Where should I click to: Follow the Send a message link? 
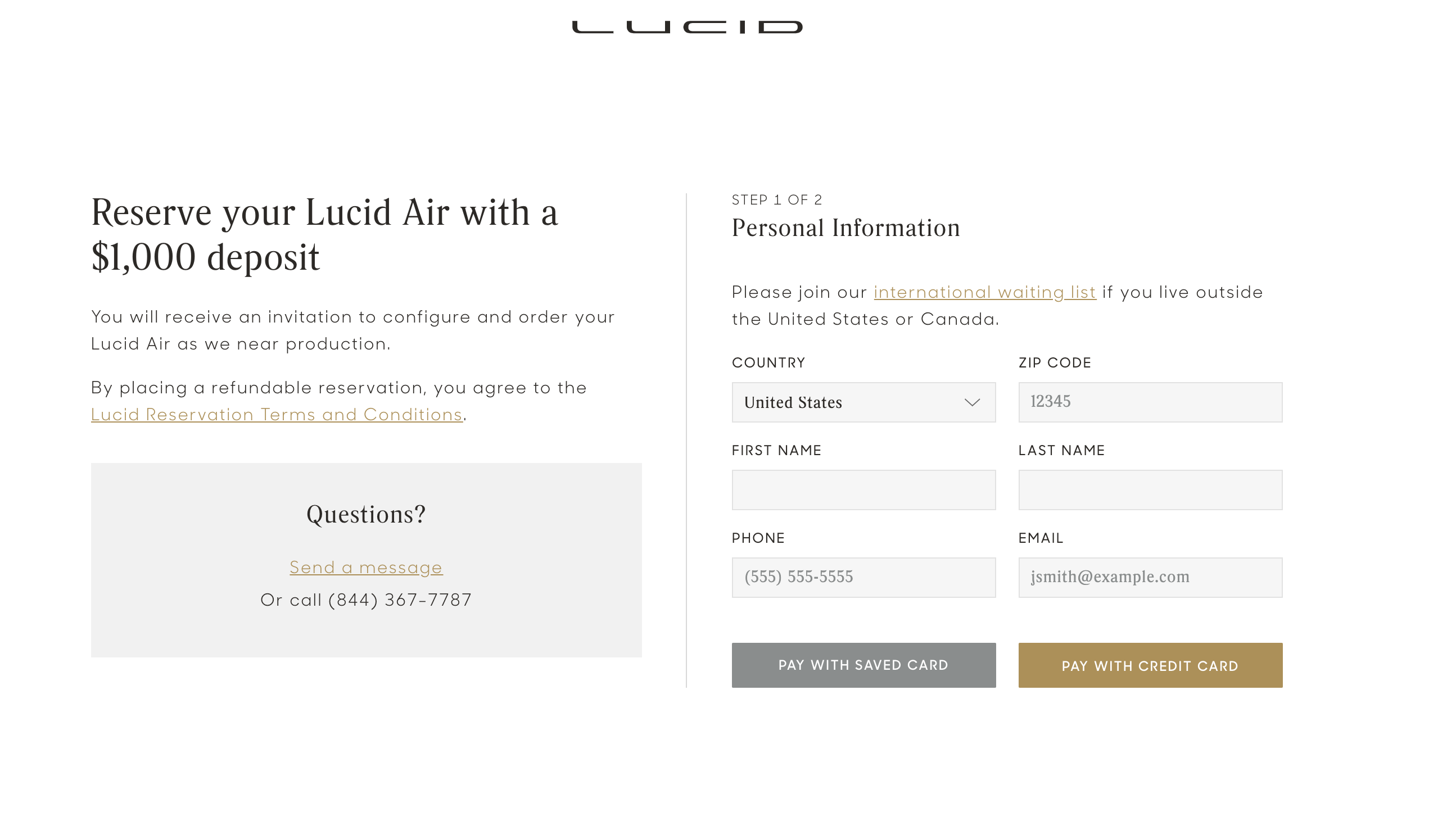tap(366, 568)
